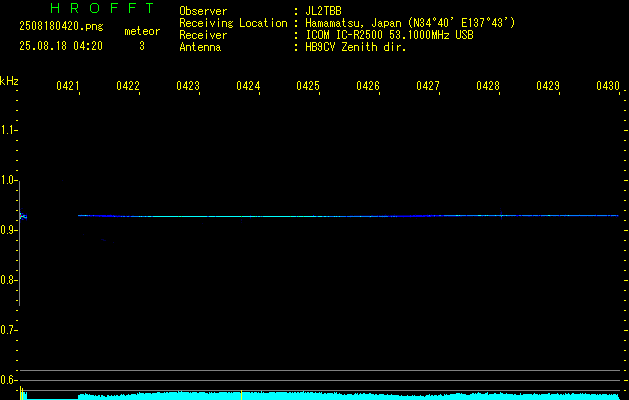Click the meteor label
629x400 pixels.
[142, 31]
